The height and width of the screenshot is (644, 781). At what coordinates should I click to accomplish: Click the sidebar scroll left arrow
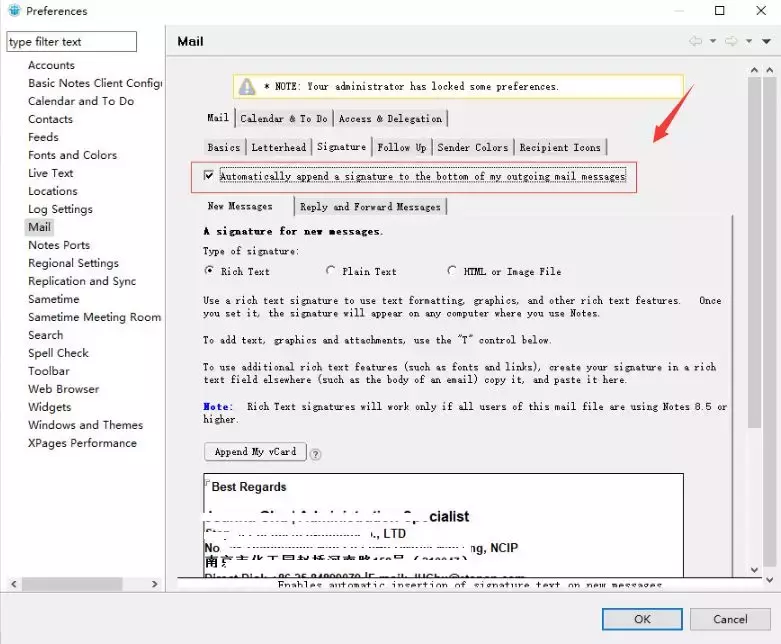tap(13, 584)
